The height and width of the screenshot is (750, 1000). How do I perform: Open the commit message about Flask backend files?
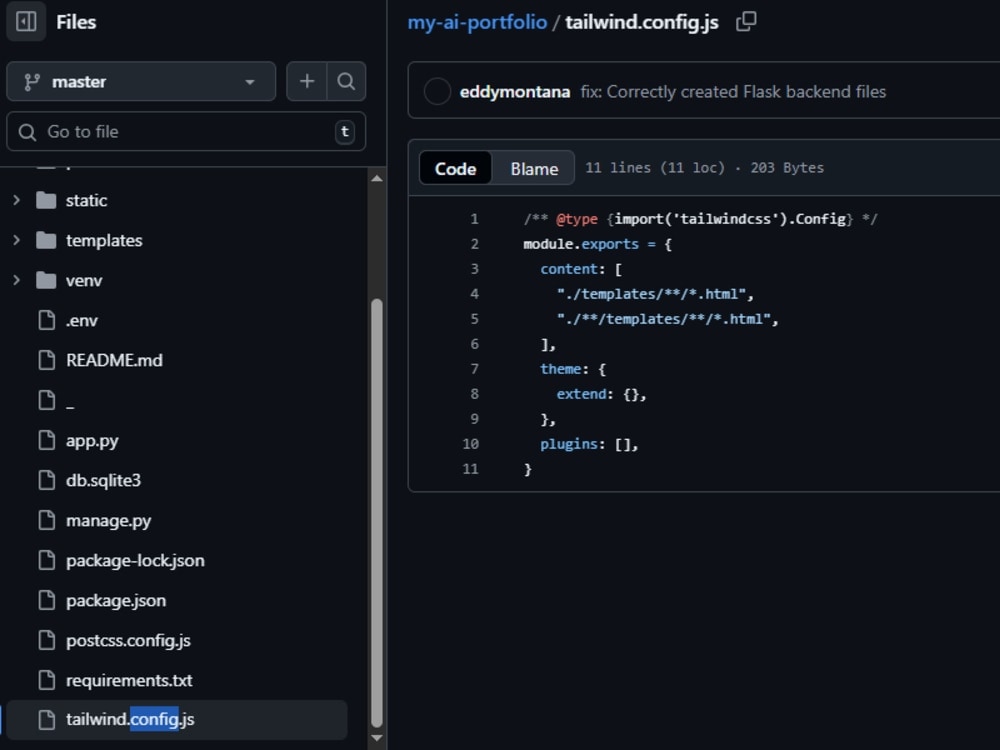[733, 92]
